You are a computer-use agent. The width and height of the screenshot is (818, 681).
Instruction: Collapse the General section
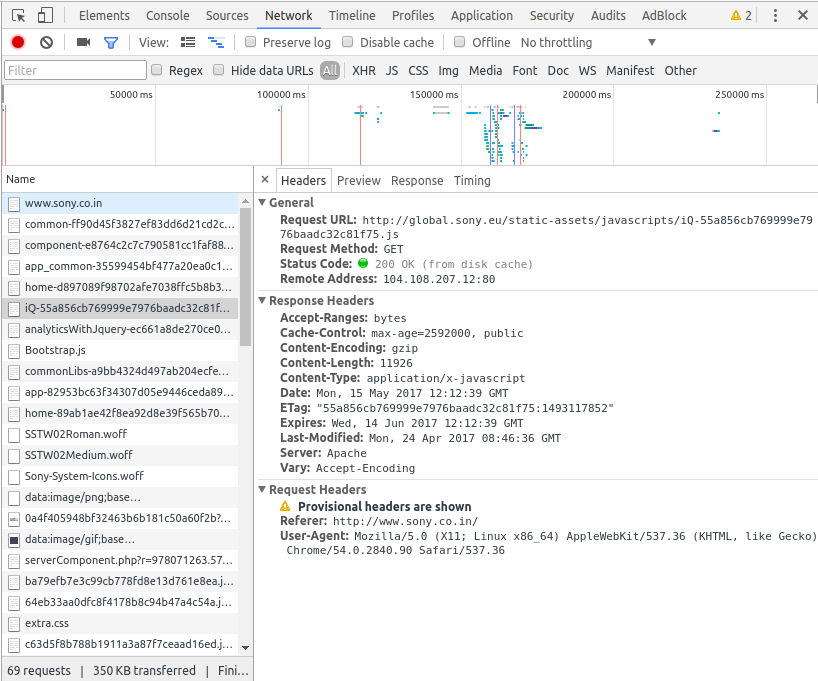point(262,202)
